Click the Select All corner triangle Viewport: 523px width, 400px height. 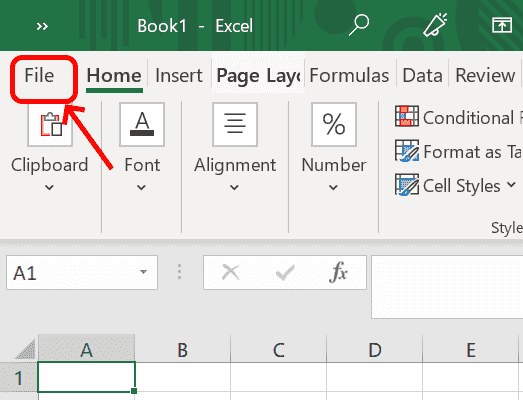26,350
